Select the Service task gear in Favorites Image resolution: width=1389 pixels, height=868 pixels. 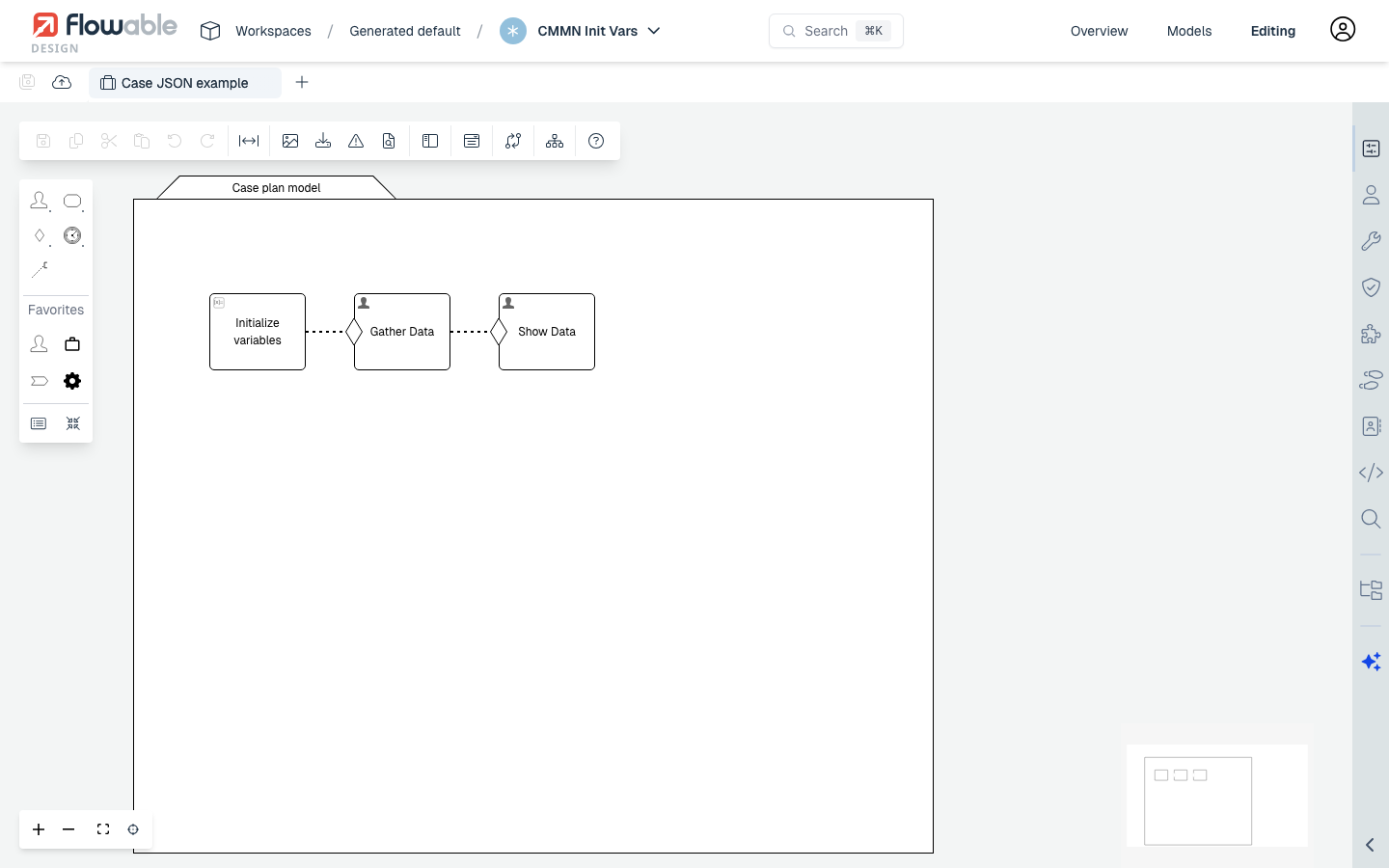click(72, 381)
